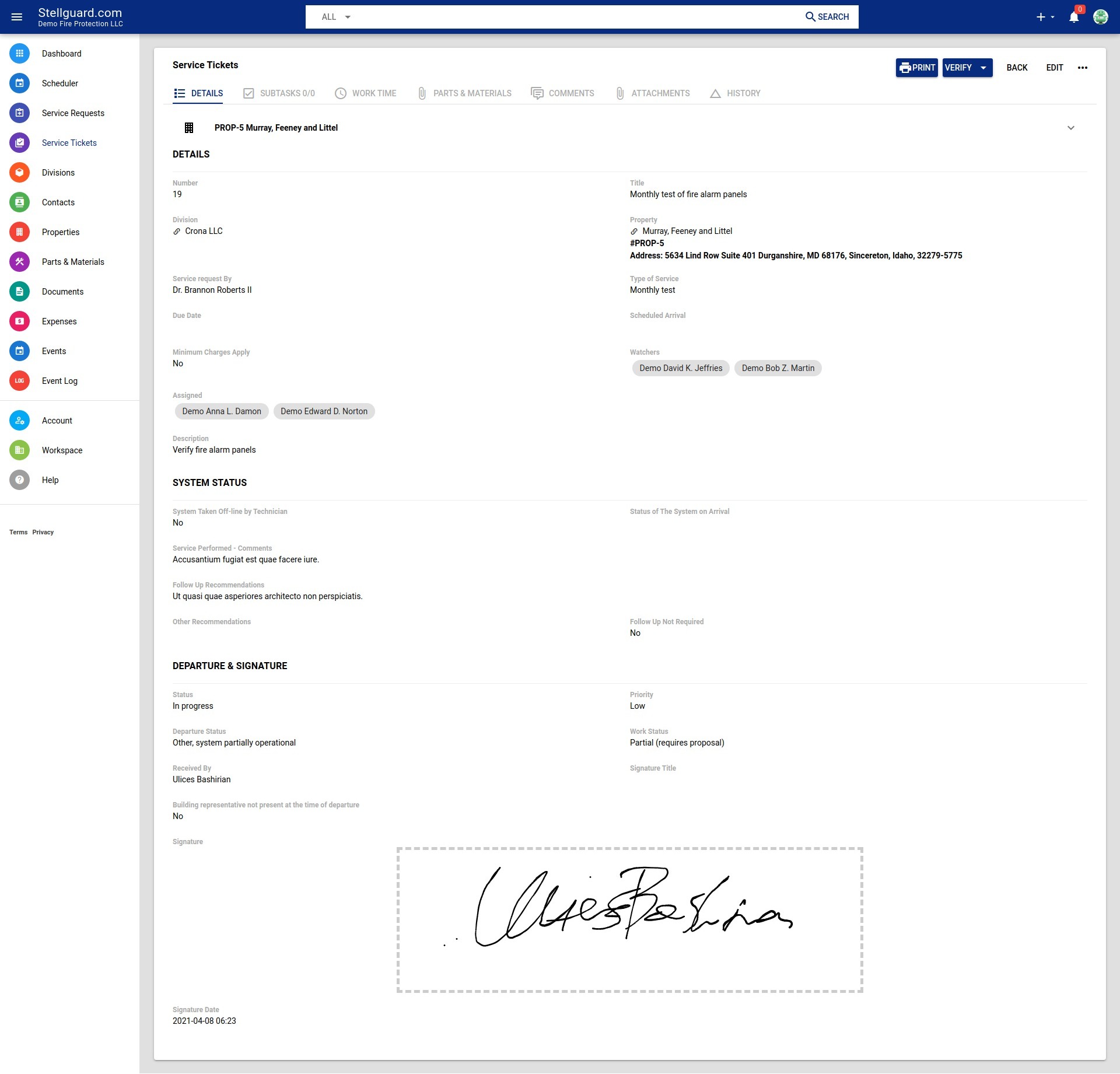Click the Event Log icon
This screenshot has width=1120, height=1074.
[x=19, y=381]
